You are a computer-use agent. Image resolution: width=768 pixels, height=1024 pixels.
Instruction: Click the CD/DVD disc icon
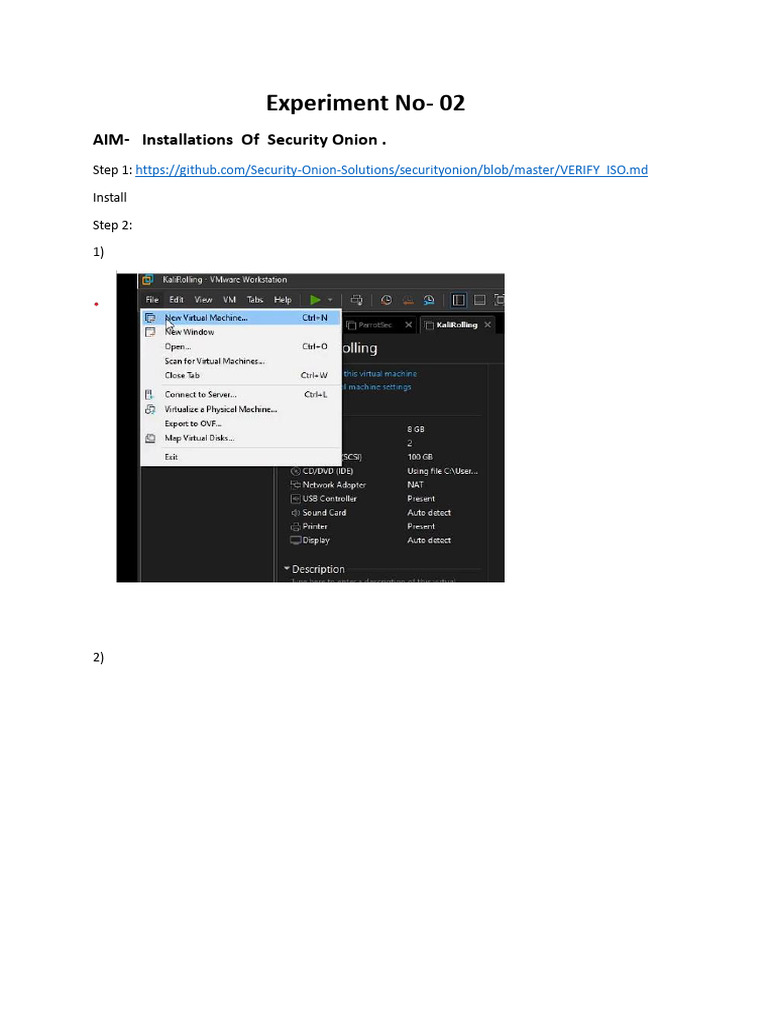(x=295, y=471)
